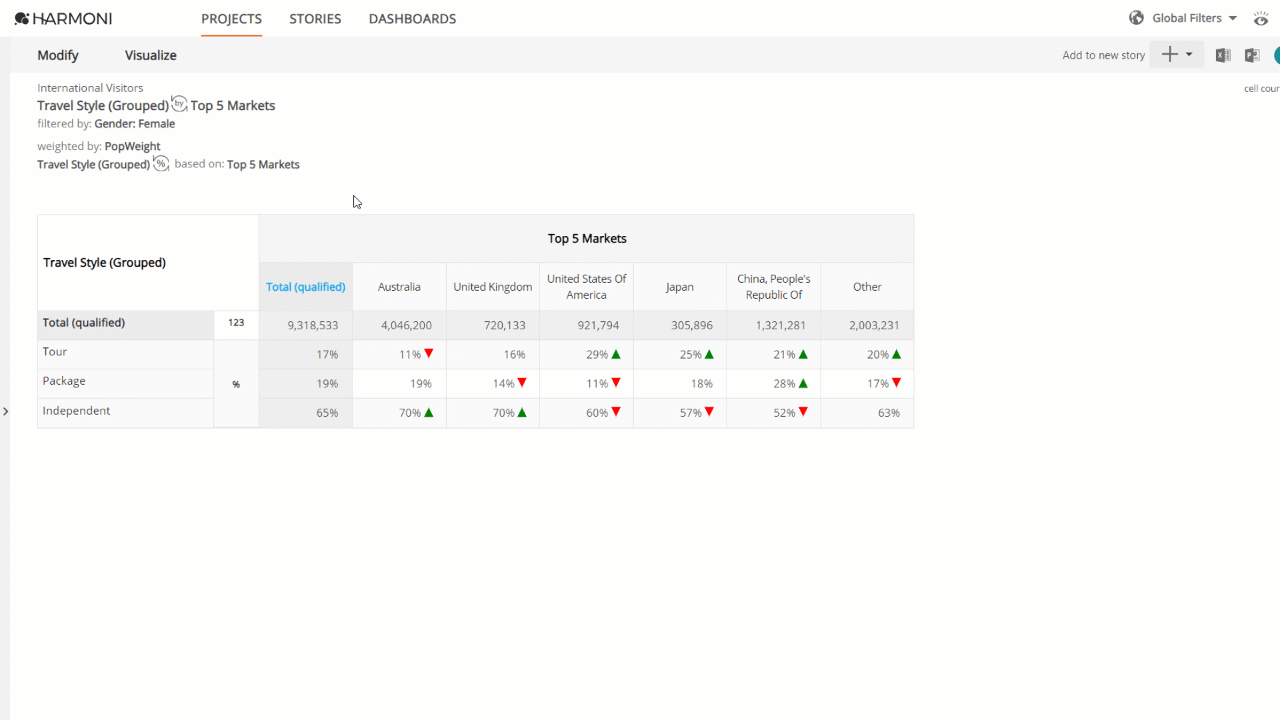Open the Modify menu
Image resolution: width=1280 pixels, height=720 pixels.
coord(58,55)
